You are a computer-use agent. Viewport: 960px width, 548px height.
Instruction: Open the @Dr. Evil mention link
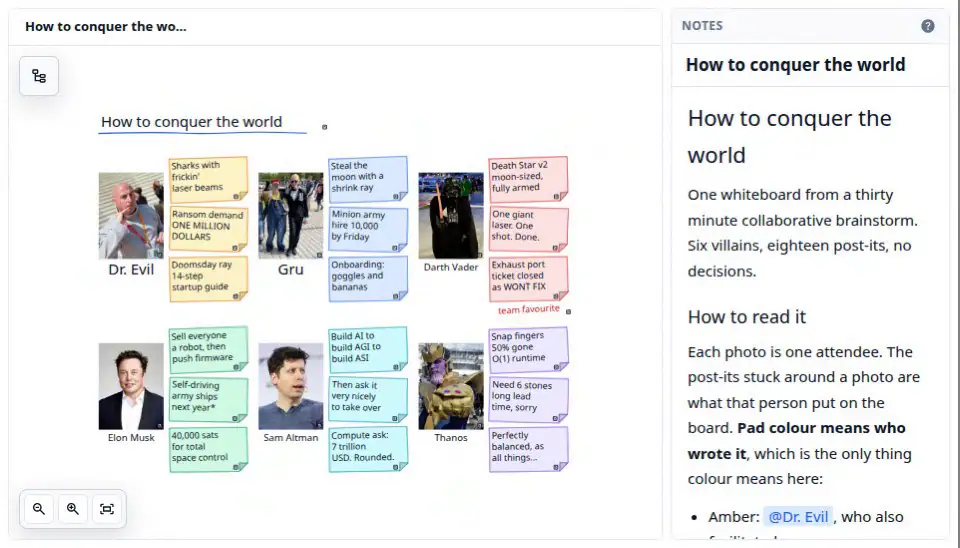tap(798, 517)
